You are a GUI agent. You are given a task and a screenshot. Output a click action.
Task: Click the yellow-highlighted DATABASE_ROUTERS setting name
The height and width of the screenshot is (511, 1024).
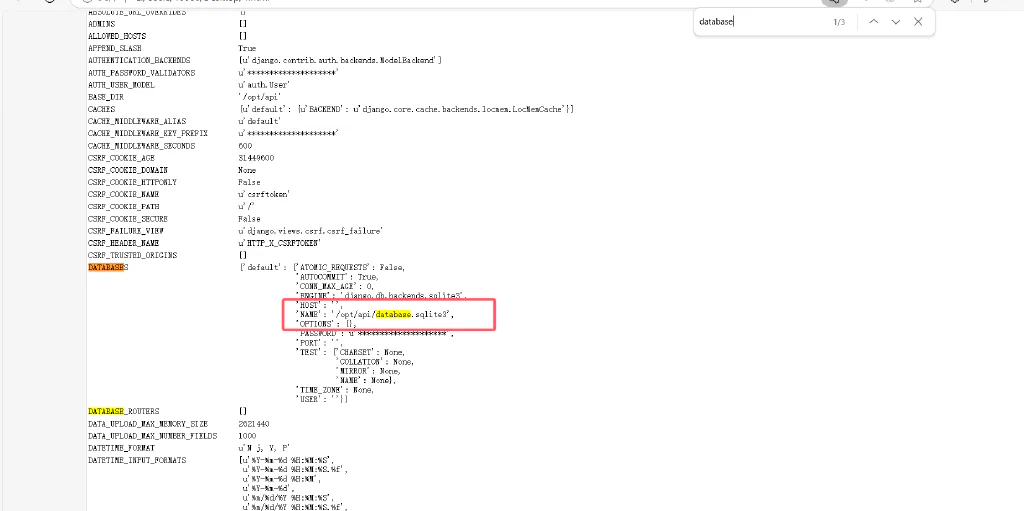123,411
